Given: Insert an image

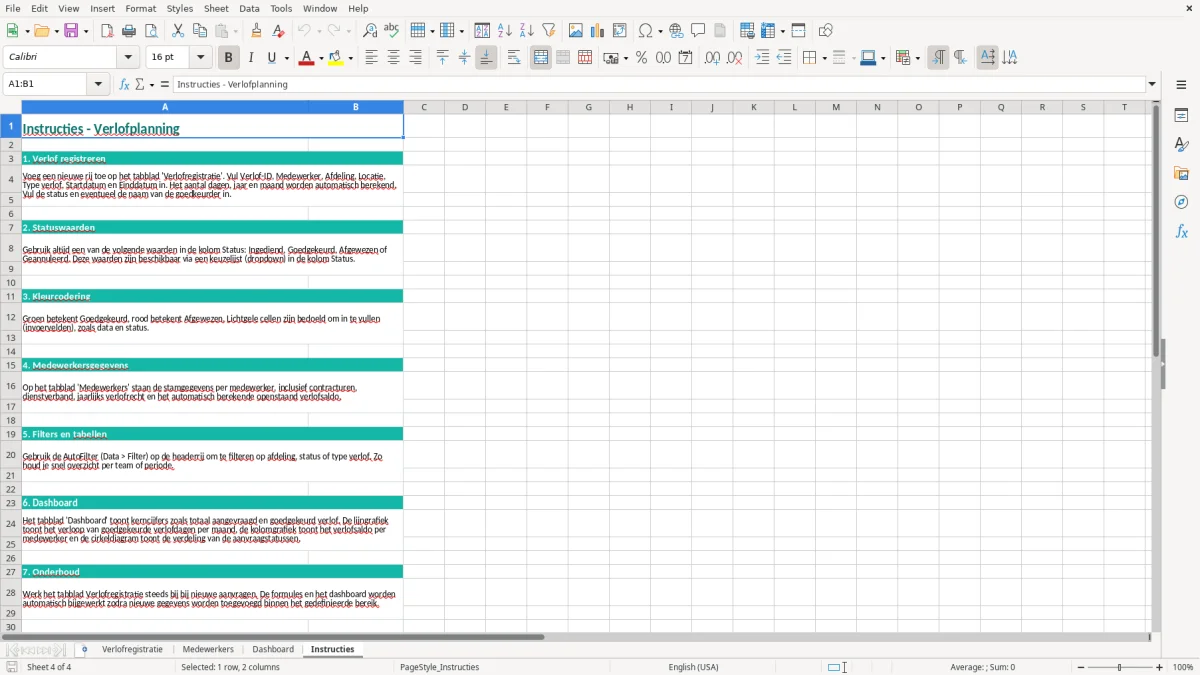Looking at the screenshot, I should pos(576,31).
